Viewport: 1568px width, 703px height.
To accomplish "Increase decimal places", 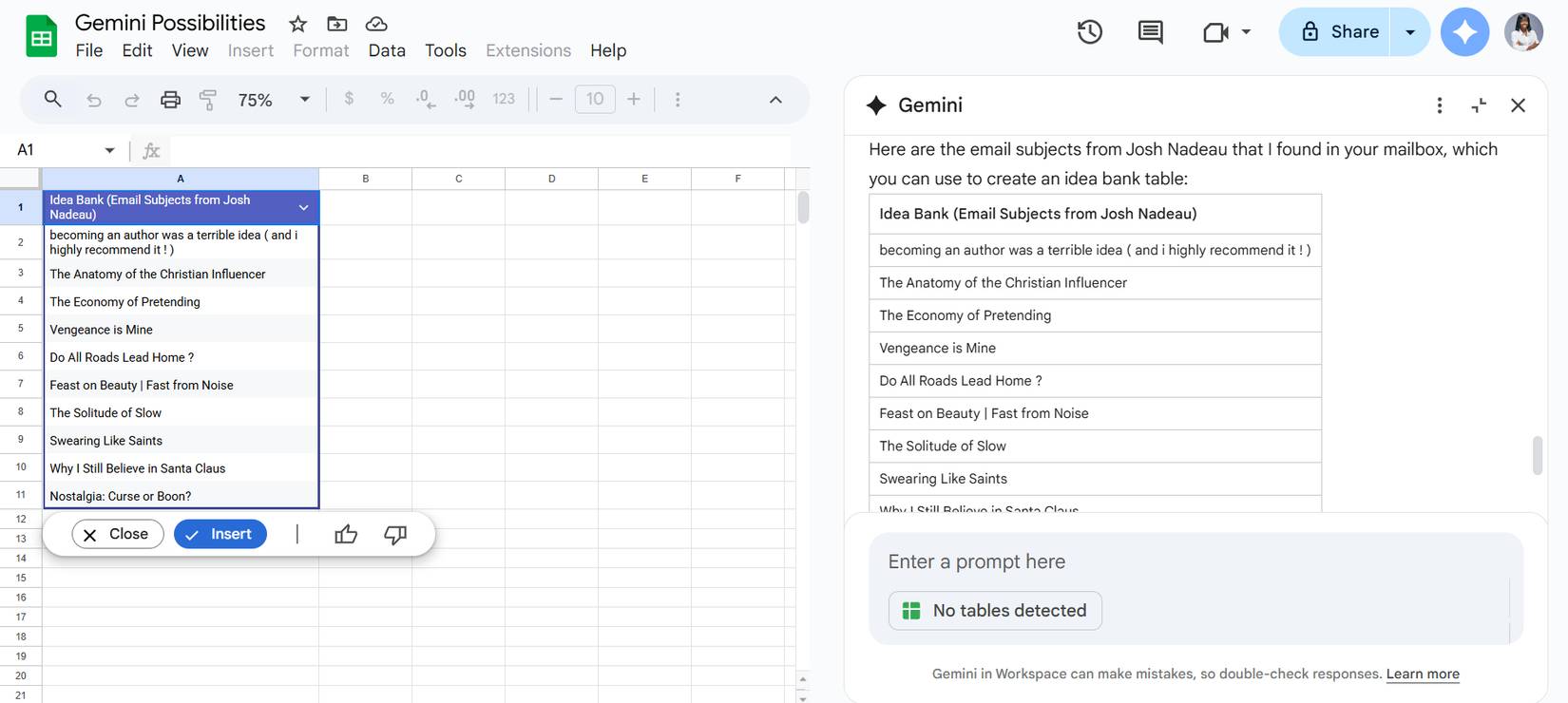I will 465,99.
